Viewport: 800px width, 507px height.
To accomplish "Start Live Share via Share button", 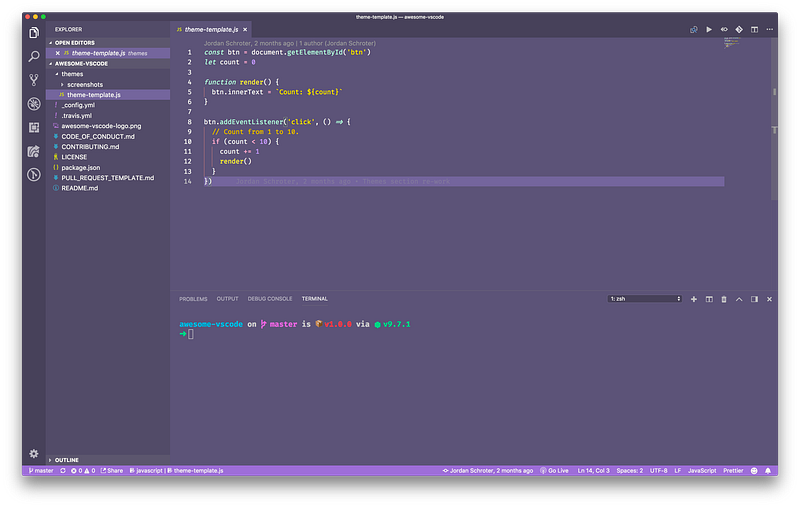I will pyautogui.click(x=112, y=471).
